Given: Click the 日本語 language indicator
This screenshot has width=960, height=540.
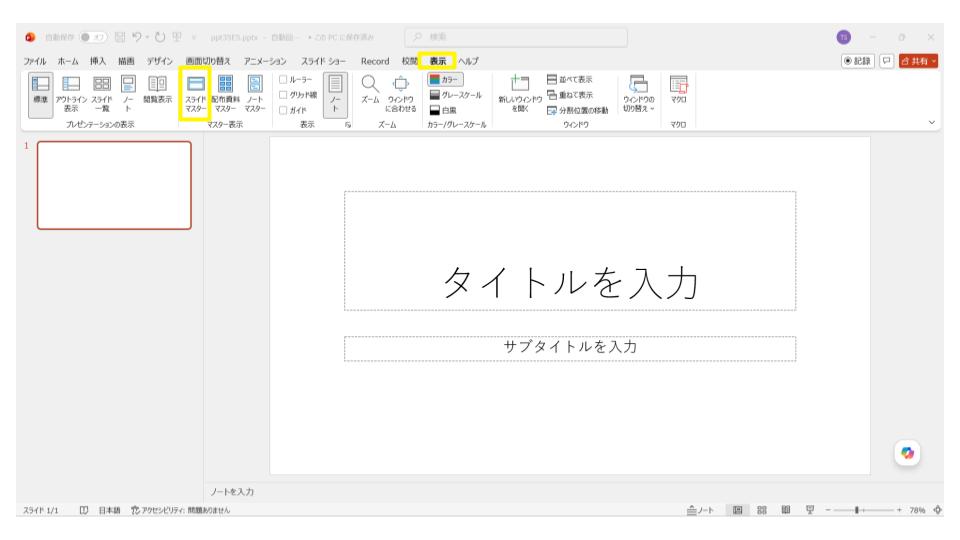Looking at the screenshot, I should pyautogui.click(x=110, y=510).
